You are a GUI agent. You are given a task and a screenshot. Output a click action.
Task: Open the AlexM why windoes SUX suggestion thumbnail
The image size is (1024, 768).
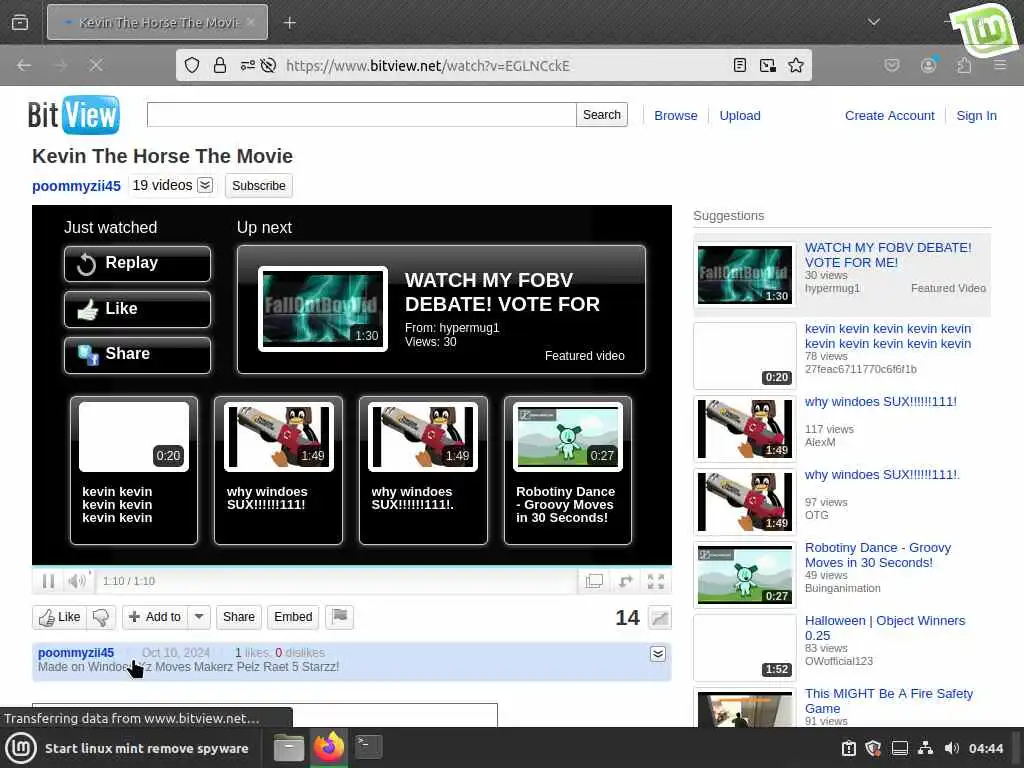pyautogui.click(x=744, y=428)
